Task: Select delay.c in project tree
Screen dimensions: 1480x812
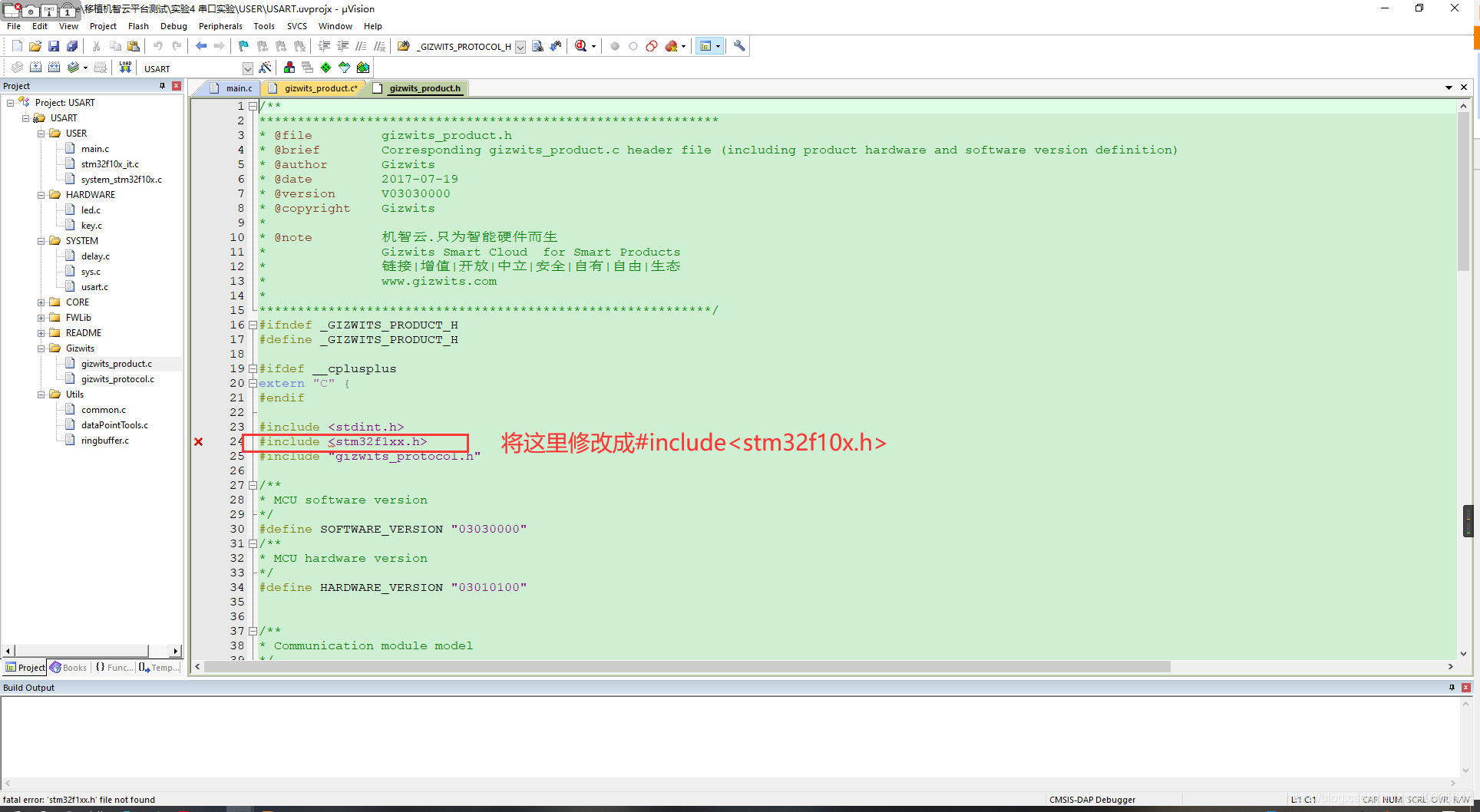Action: (x=95, y=256)
